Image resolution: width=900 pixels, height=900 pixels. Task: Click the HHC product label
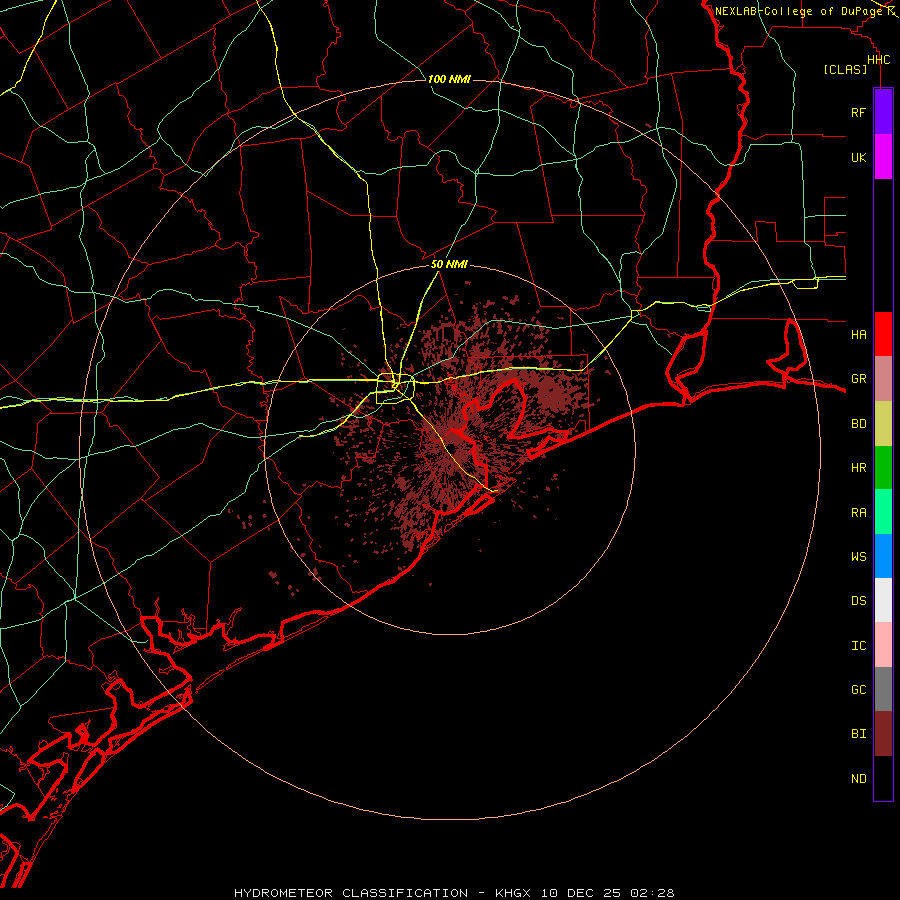(878, 60)
